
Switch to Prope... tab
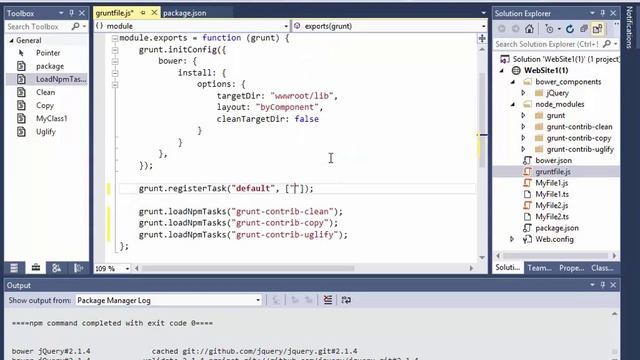[571, 268]
